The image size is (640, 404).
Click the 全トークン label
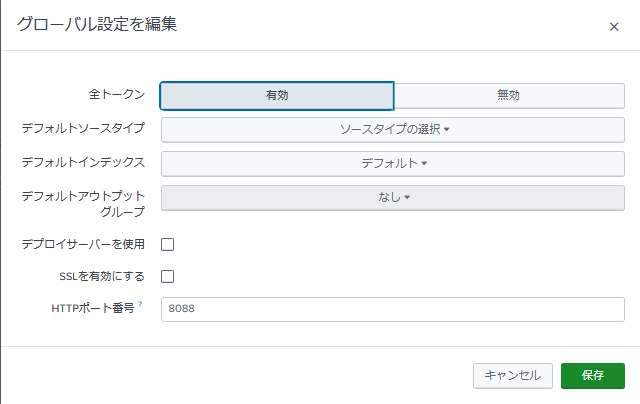[117, 94]
